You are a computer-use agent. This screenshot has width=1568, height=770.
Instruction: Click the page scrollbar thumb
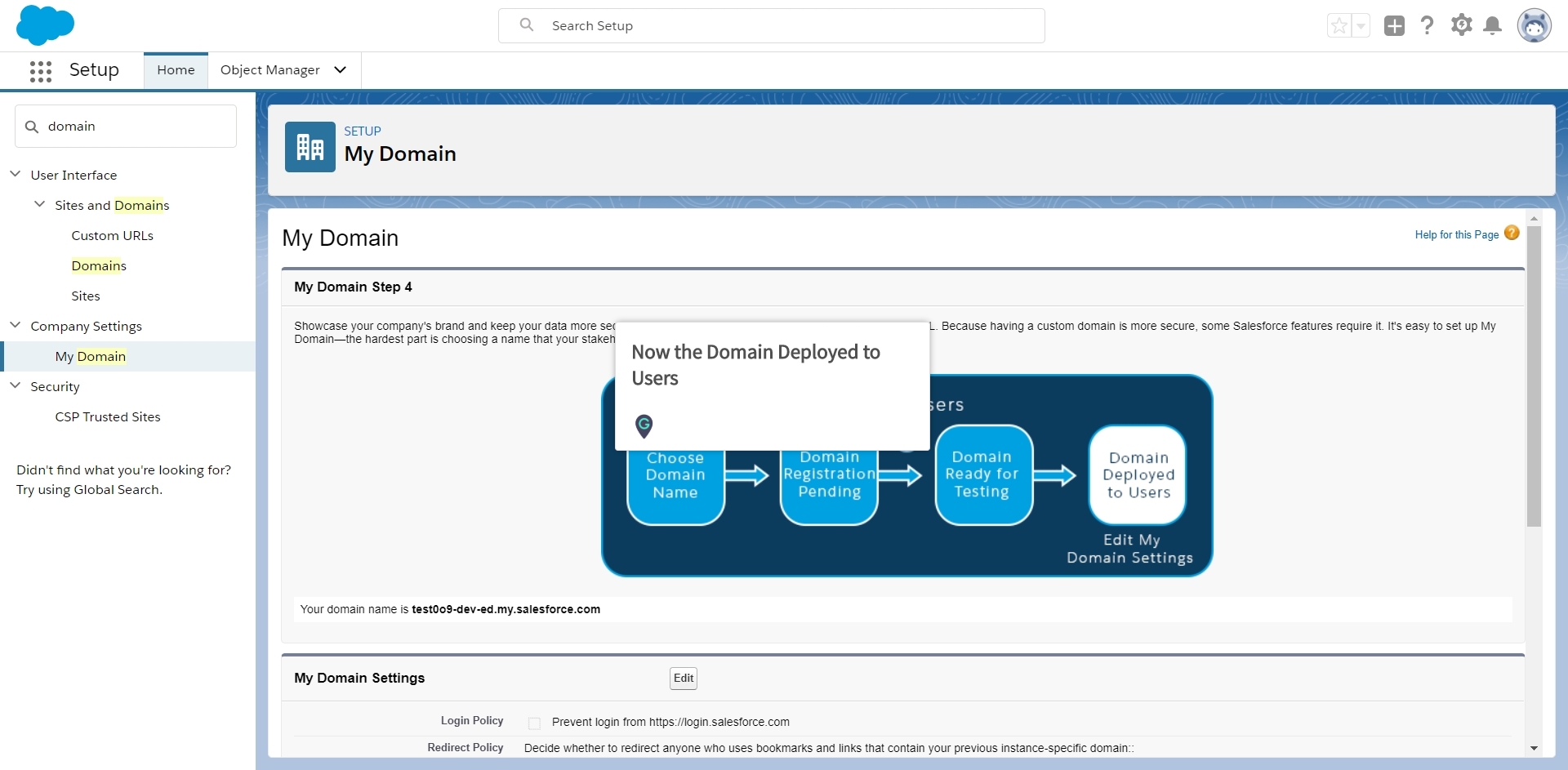click(1534, 376)
